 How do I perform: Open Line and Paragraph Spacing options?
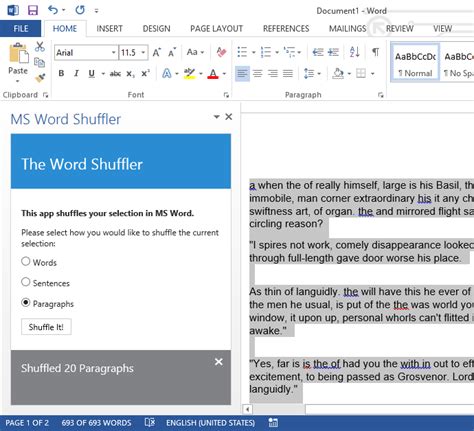[309, 73]
